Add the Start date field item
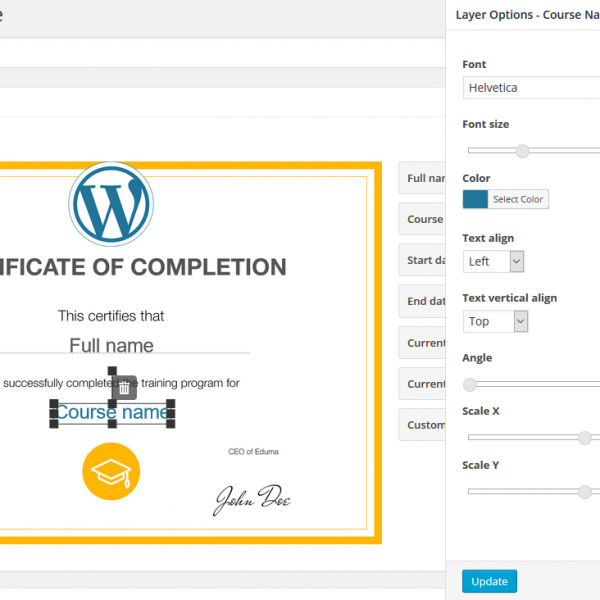The height and width of the screenshot is (600, 600). 424,260
